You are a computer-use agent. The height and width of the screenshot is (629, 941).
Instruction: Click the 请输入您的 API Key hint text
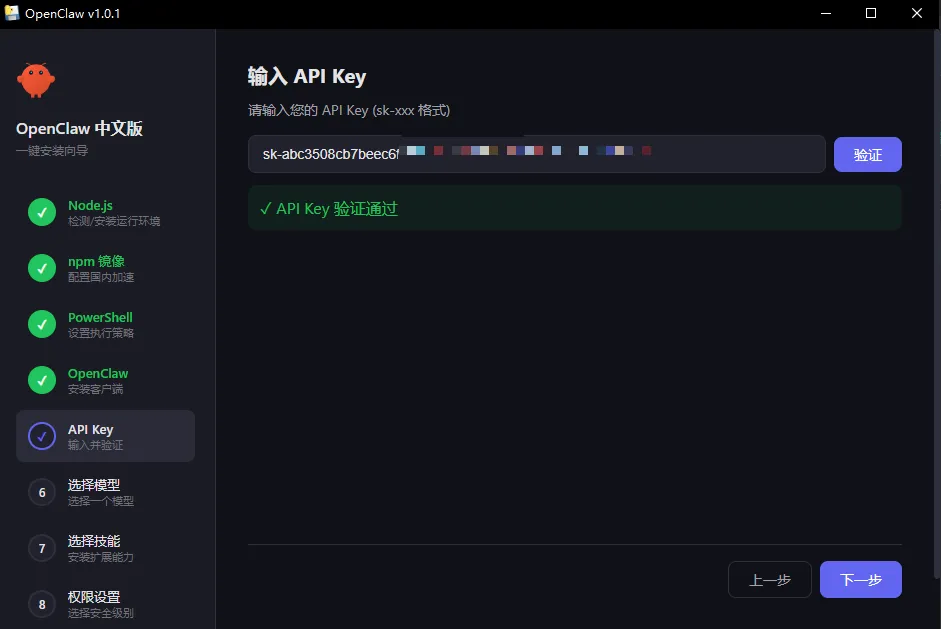349,110
